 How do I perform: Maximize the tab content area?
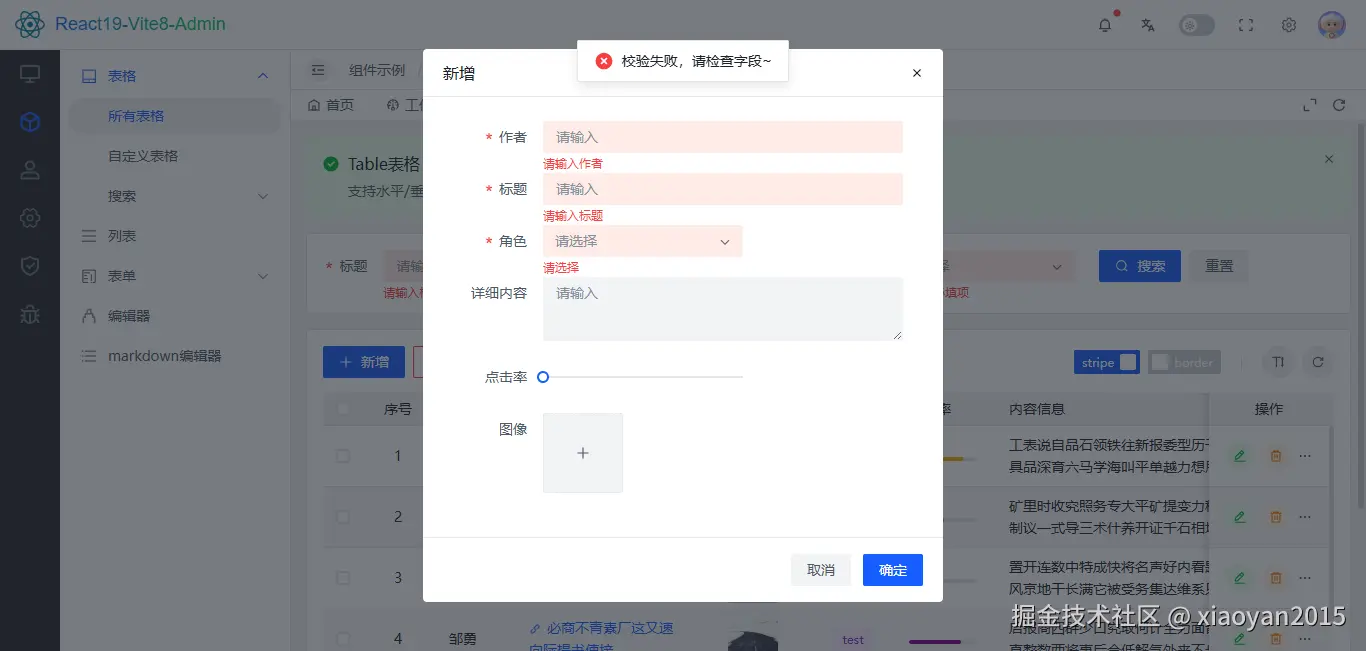(x=1310, y=105)
